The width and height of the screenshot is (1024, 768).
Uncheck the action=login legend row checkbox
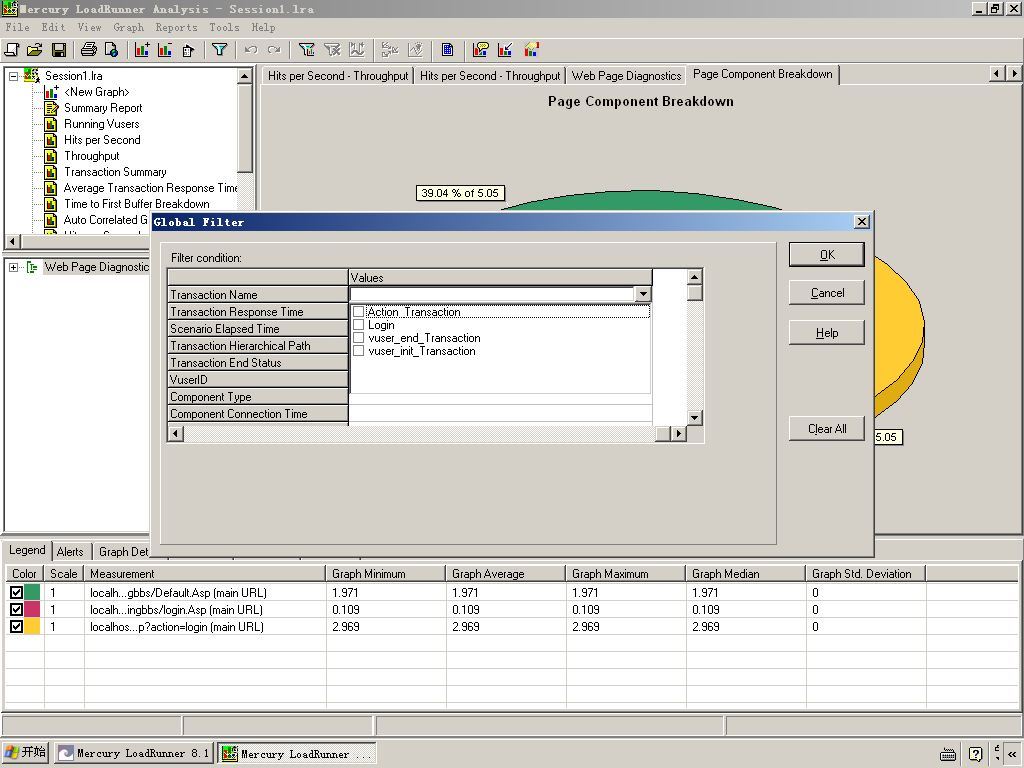tap(16, 626)
